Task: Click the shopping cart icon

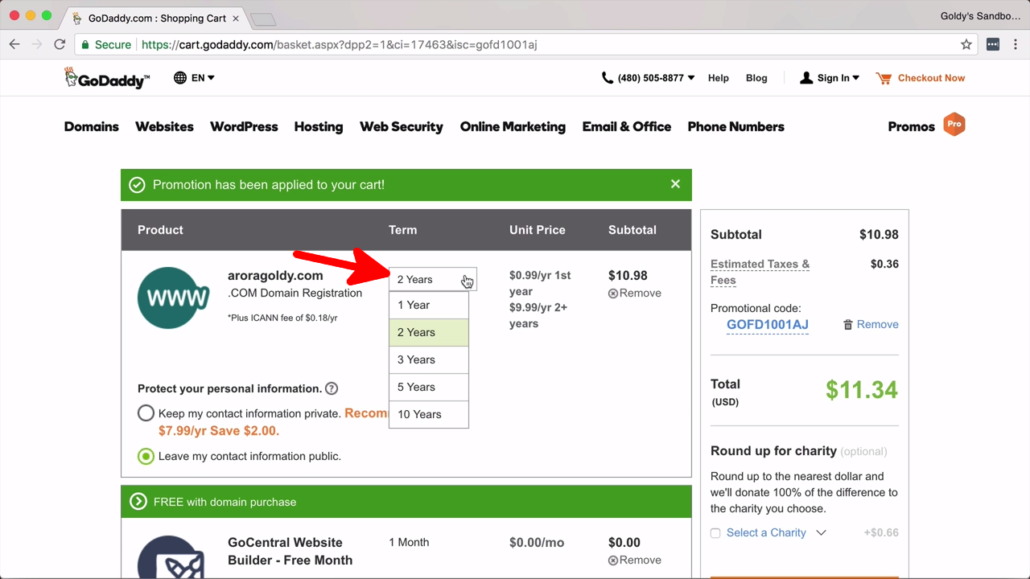Action: coord(884,78)
